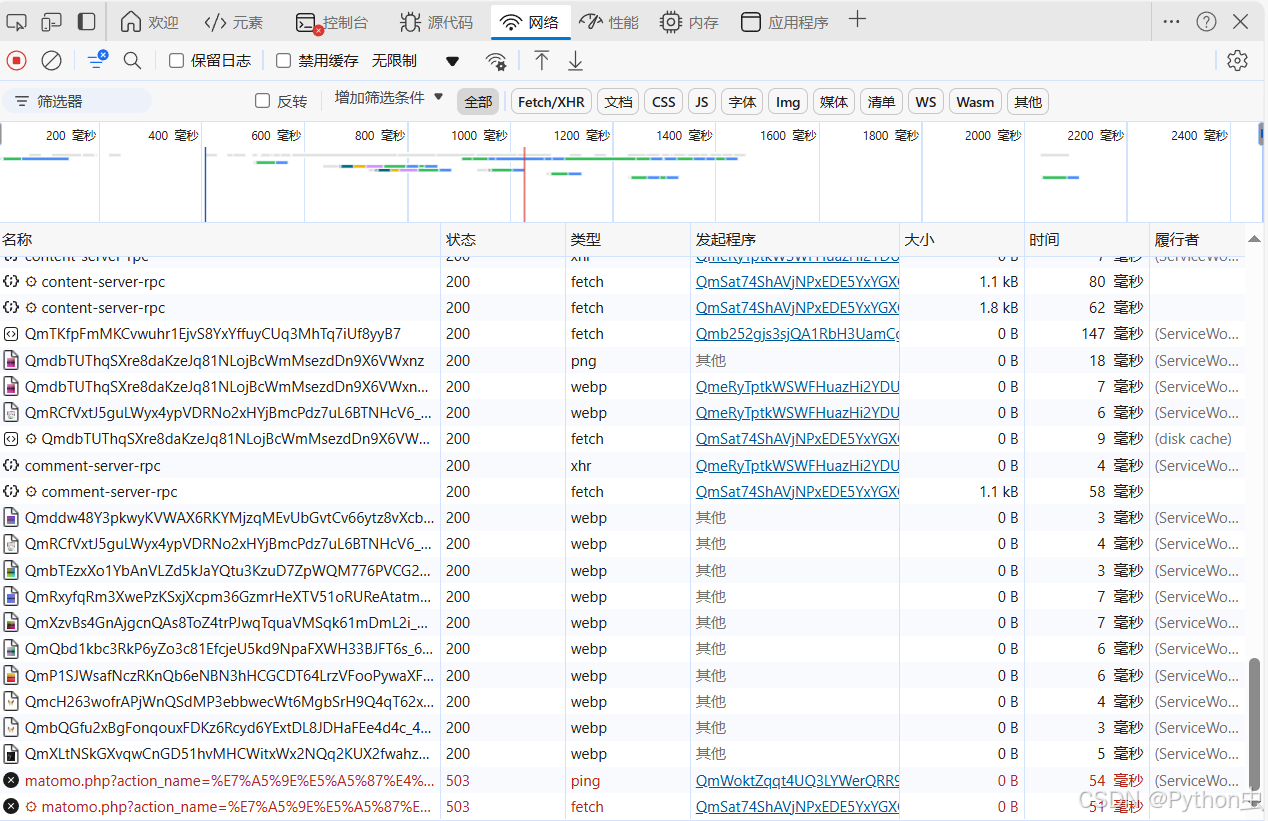Open the network search magnifier
Screen dimensions: 1268x821
132,61
